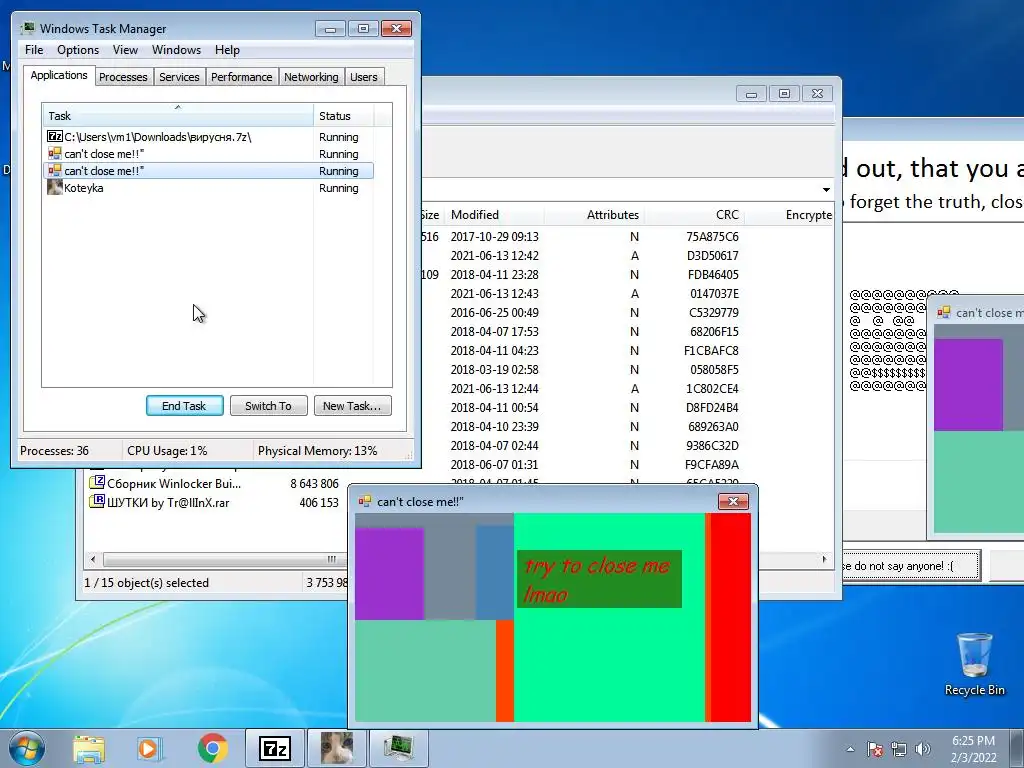
Task: Open Windows menu in Task Manager
Action: [176, 50]
